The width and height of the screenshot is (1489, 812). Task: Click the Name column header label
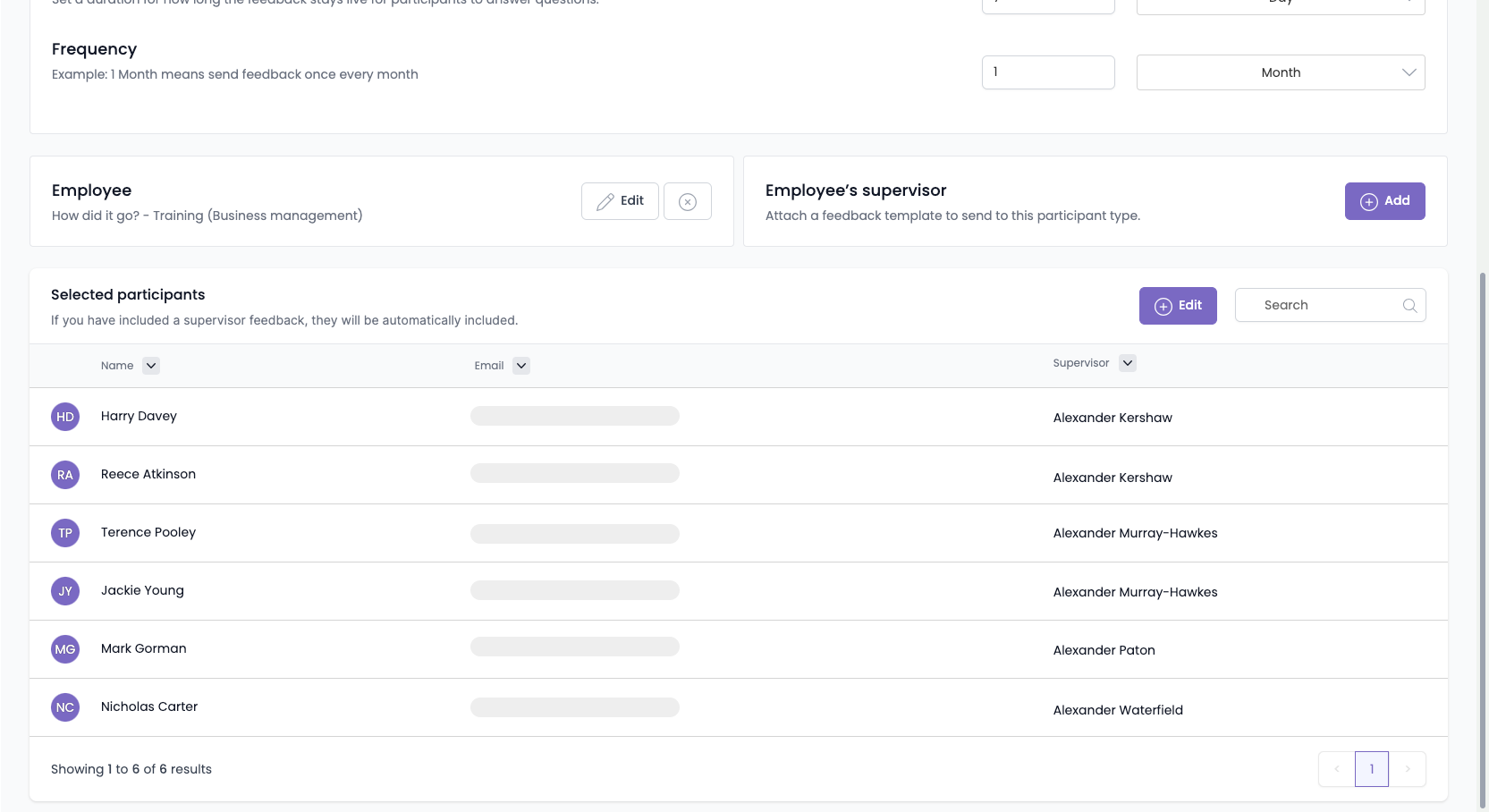click(x=117, y=366)
